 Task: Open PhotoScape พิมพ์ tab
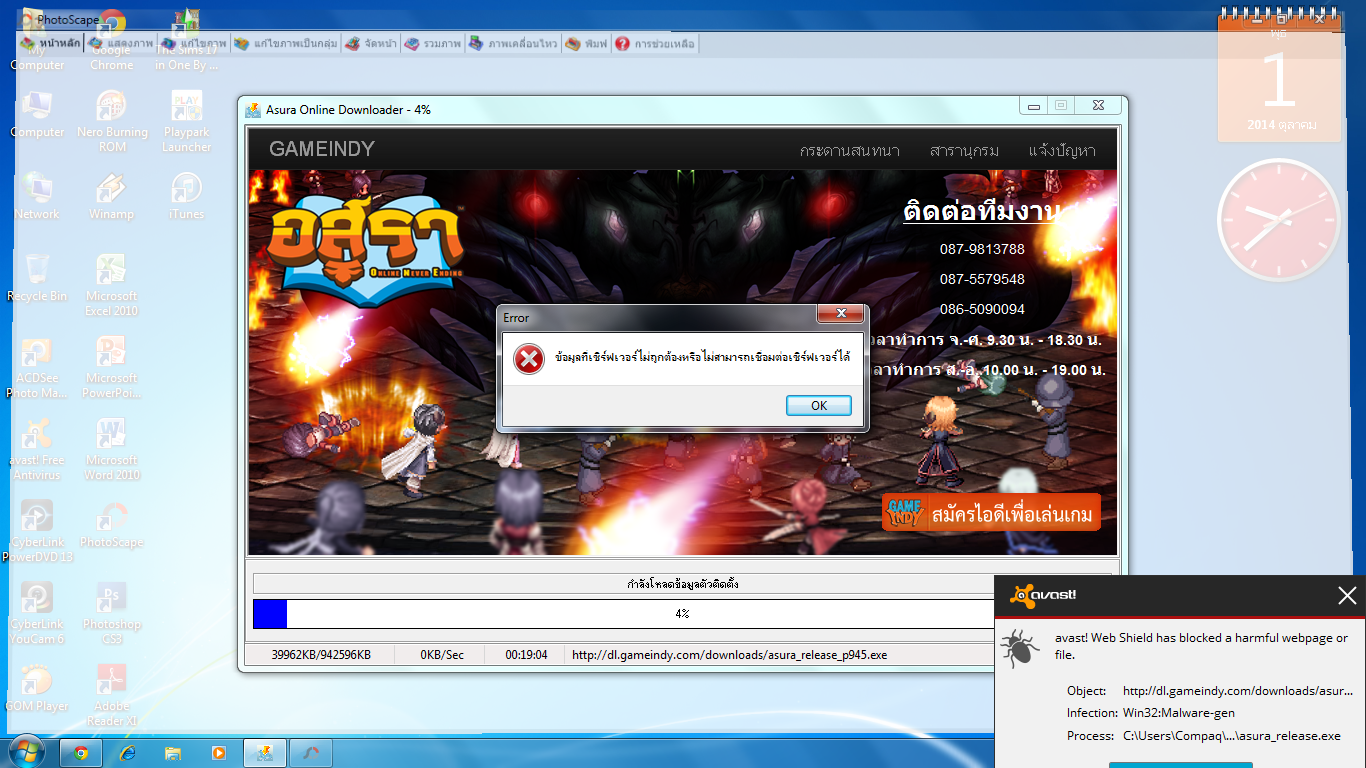point(586,44)
